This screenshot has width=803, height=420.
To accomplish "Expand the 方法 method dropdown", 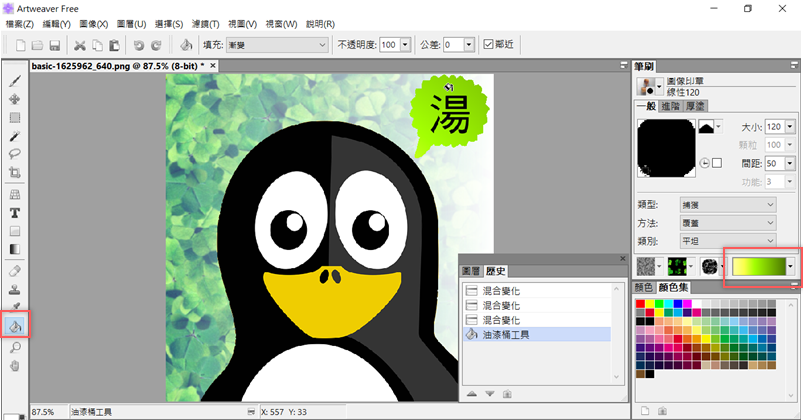I will point(726,223).
